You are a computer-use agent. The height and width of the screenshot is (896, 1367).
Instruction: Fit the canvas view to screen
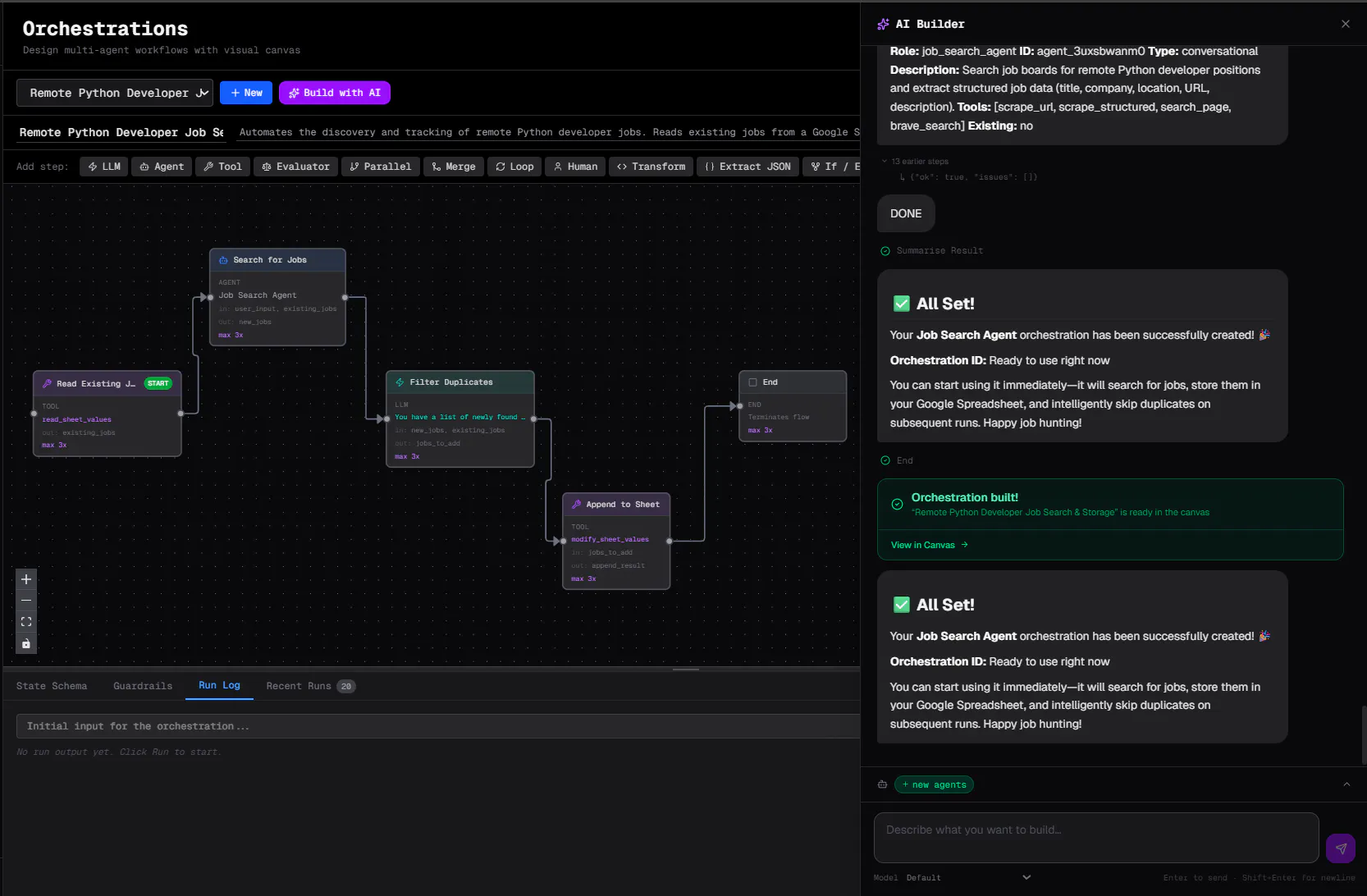26,622
